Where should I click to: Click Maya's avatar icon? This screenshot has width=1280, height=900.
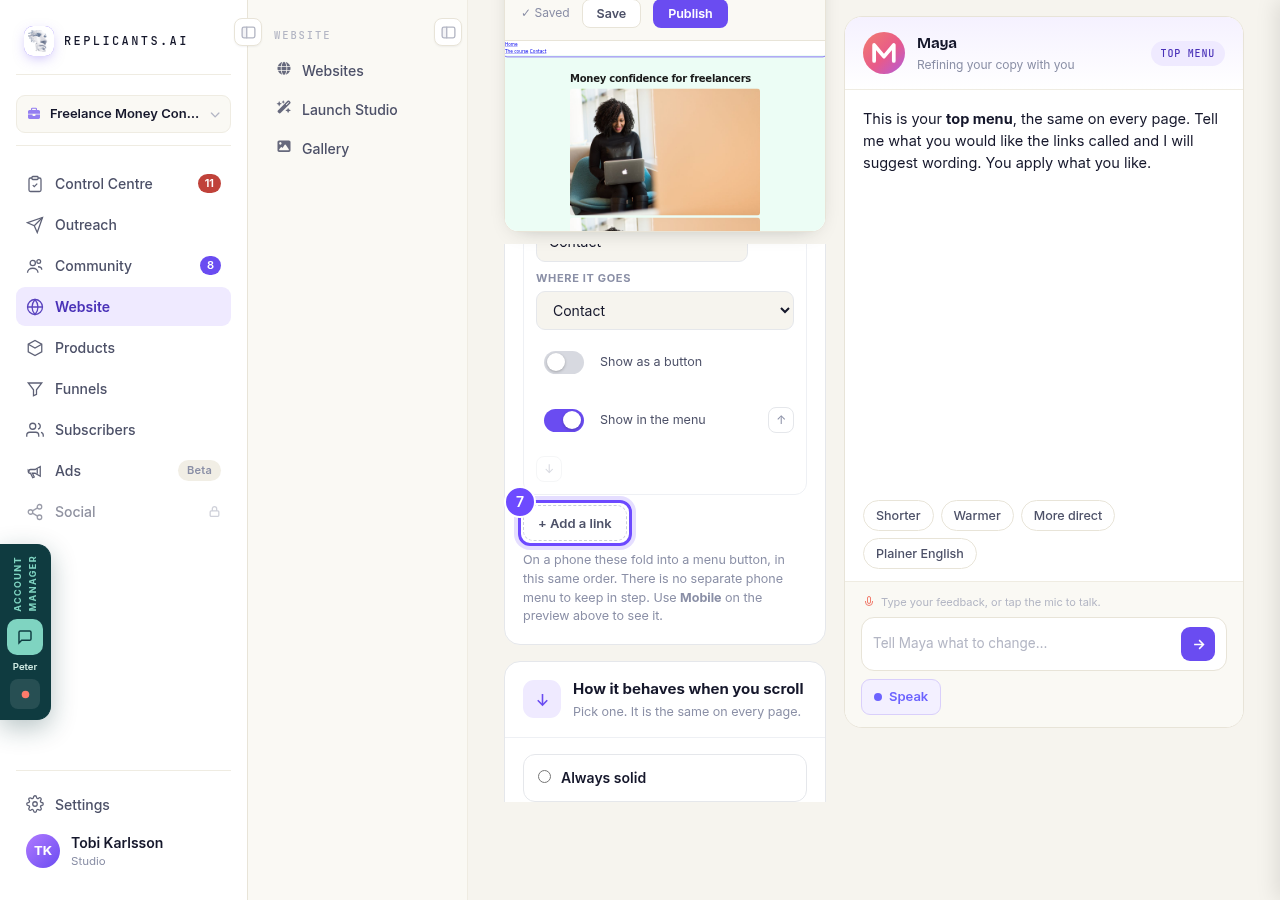coord(884,53)
